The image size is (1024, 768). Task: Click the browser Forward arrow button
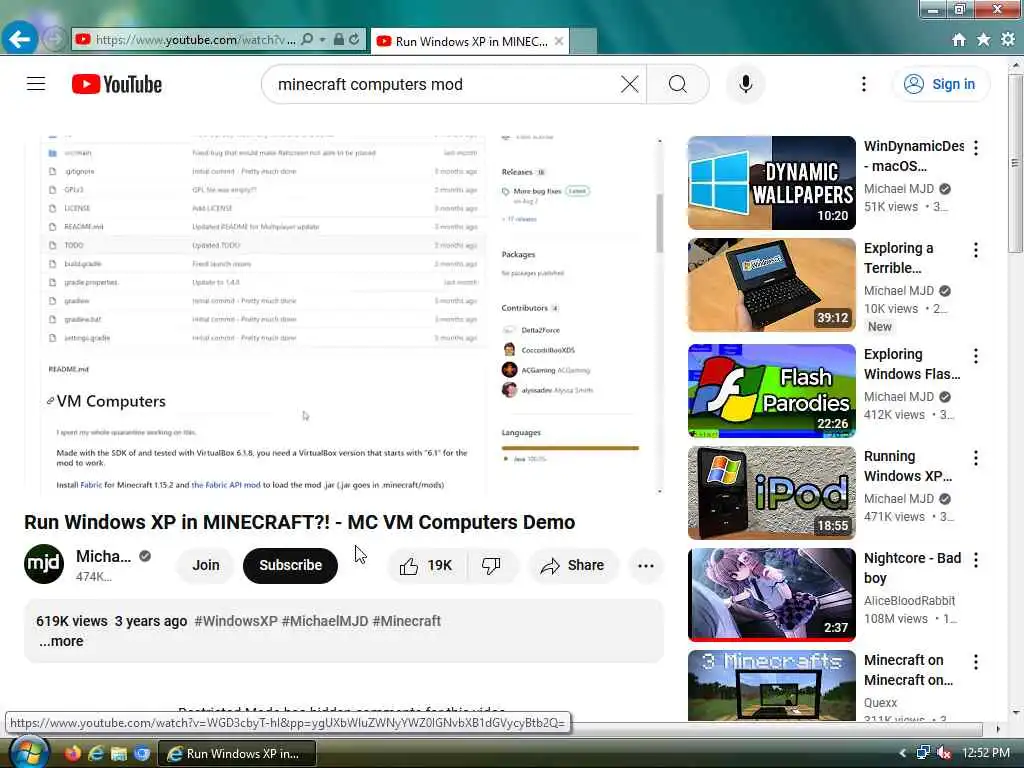tap(54, 39)
